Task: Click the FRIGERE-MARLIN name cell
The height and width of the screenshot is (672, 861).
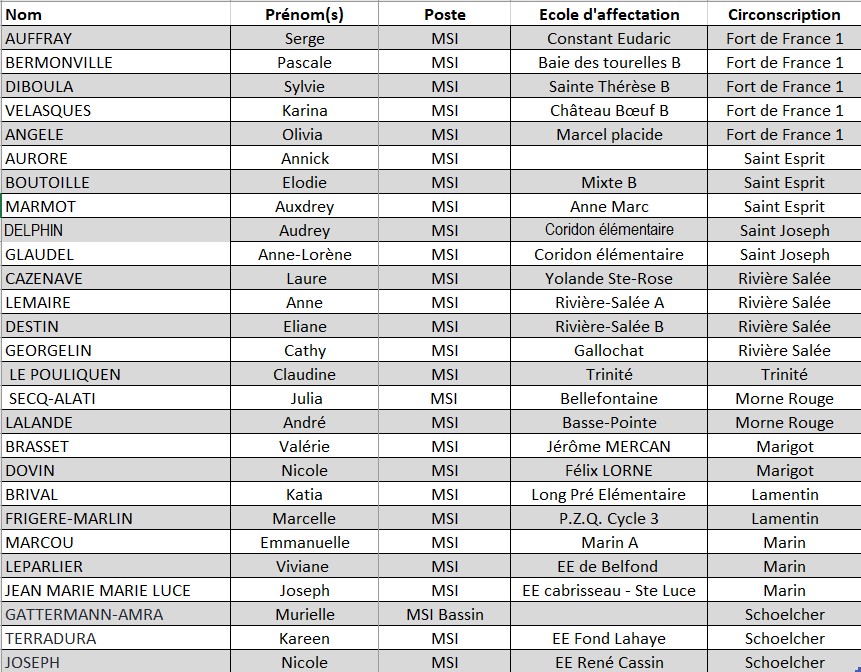Action: click(x=116, y=518)
